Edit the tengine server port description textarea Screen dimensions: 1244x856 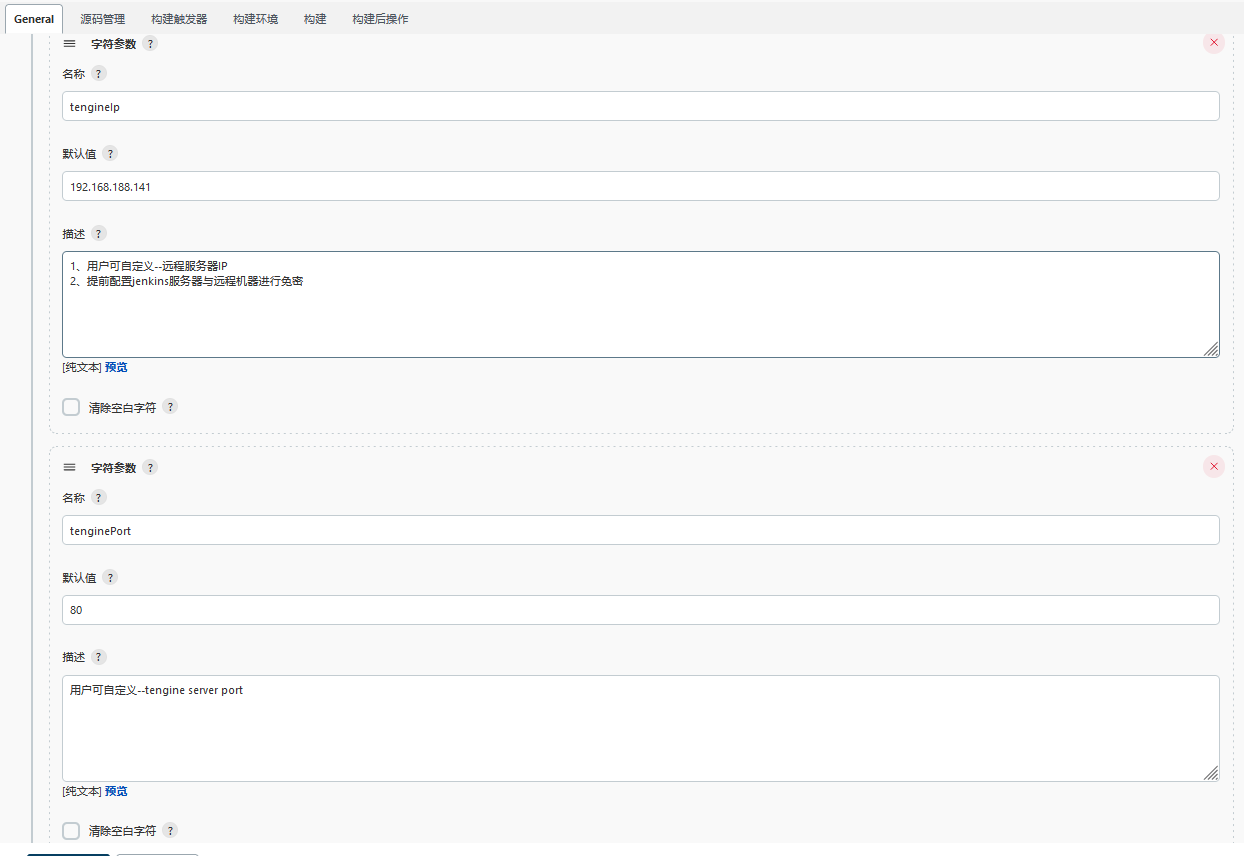click(640, 728)
